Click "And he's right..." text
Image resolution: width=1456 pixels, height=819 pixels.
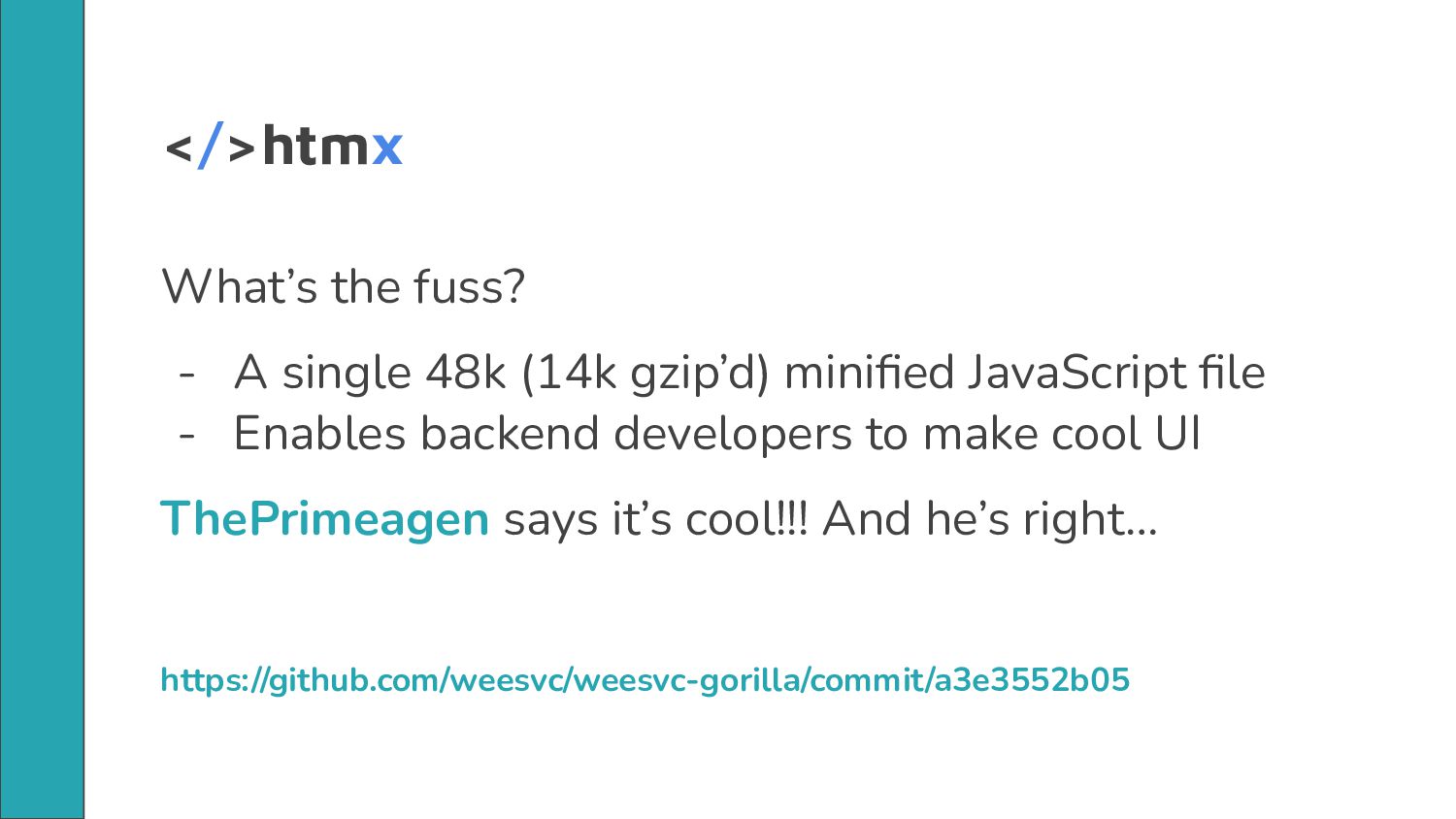990,518
